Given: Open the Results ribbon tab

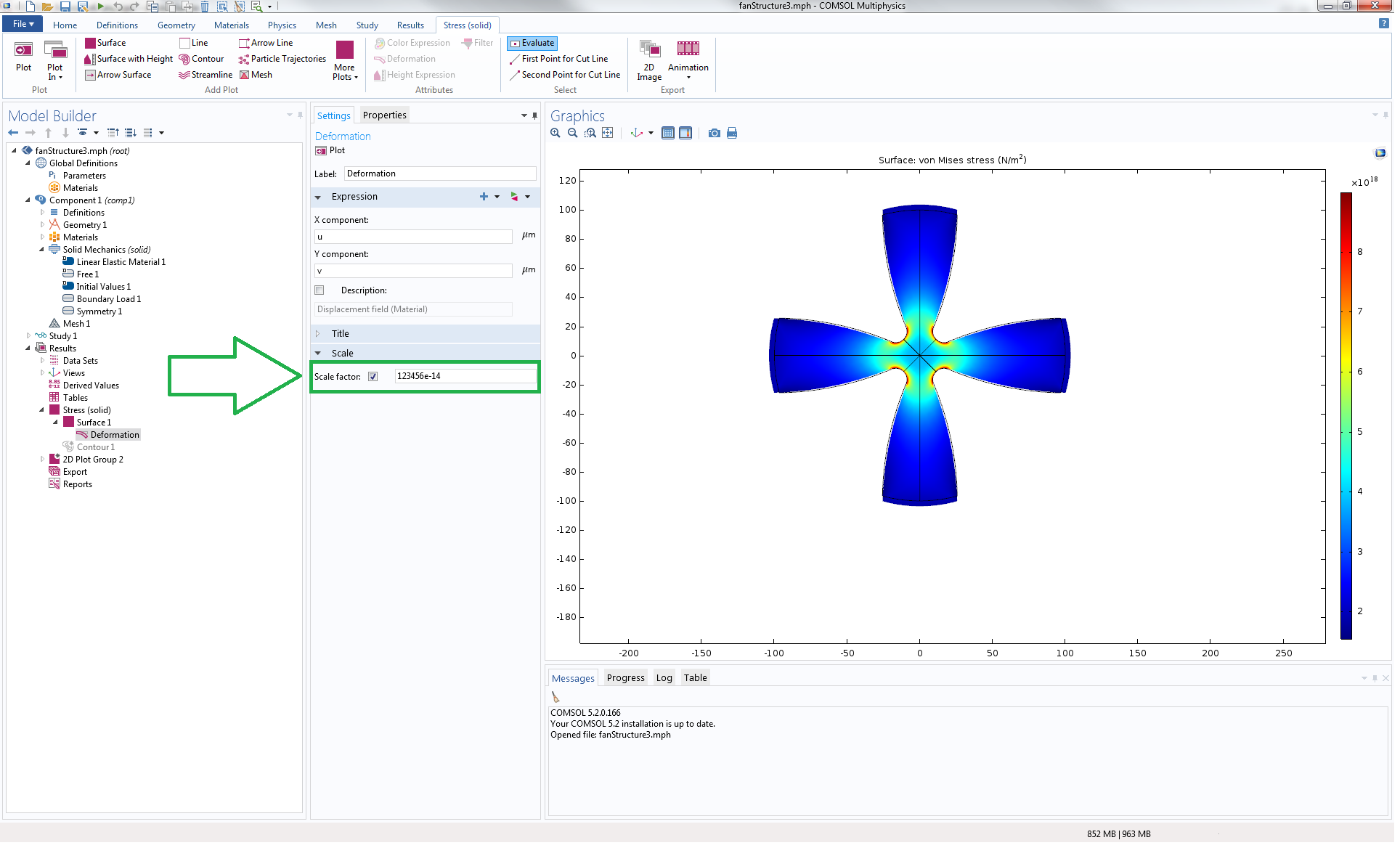Looking at the screenshot, I should coord(410,25).
